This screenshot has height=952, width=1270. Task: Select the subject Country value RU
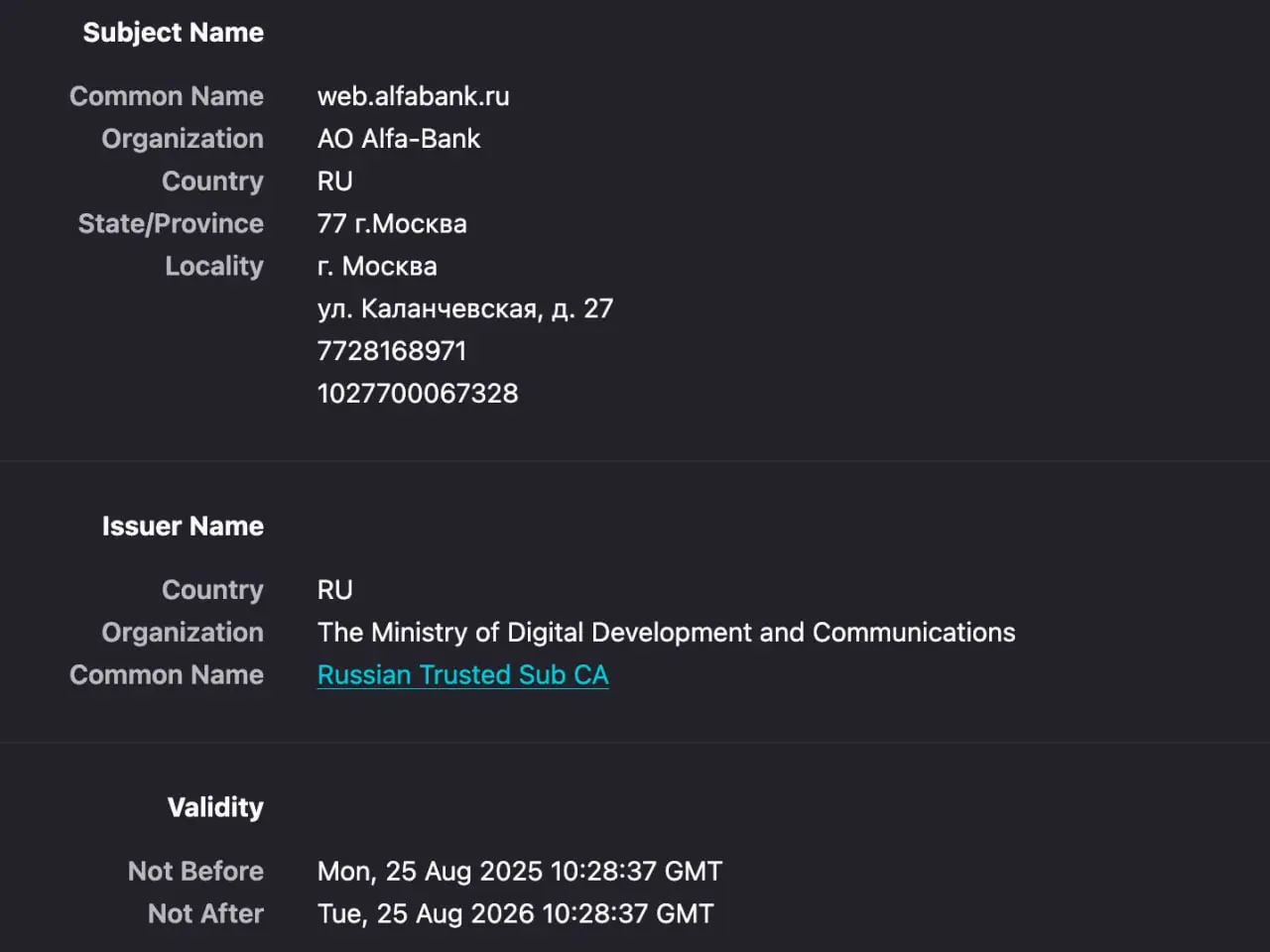[335, 181]
